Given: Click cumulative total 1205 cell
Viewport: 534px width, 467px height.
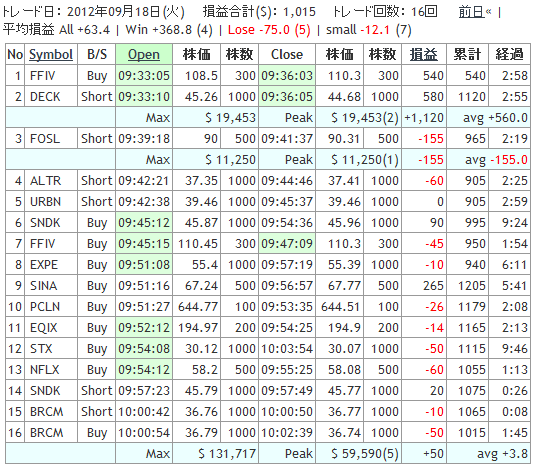Looking at the screenshot, I should pyautogui.click(x=468, y=286).
